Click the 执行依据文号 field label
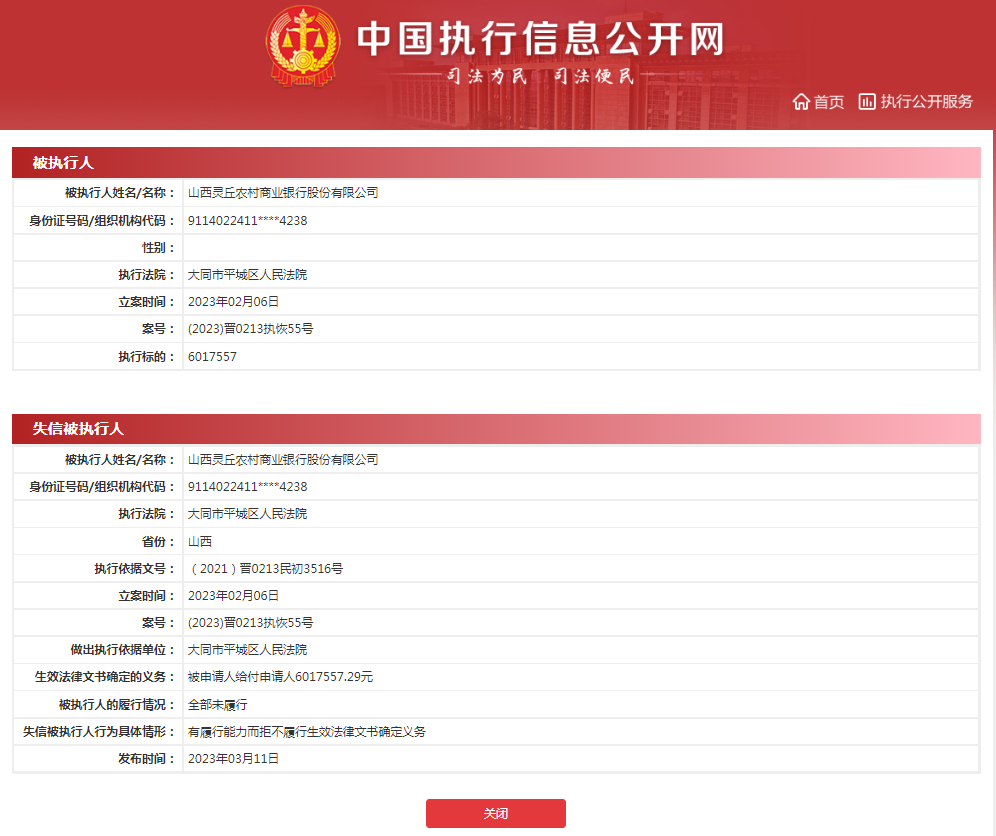996x836 pixels. click(x=135, y=569)
